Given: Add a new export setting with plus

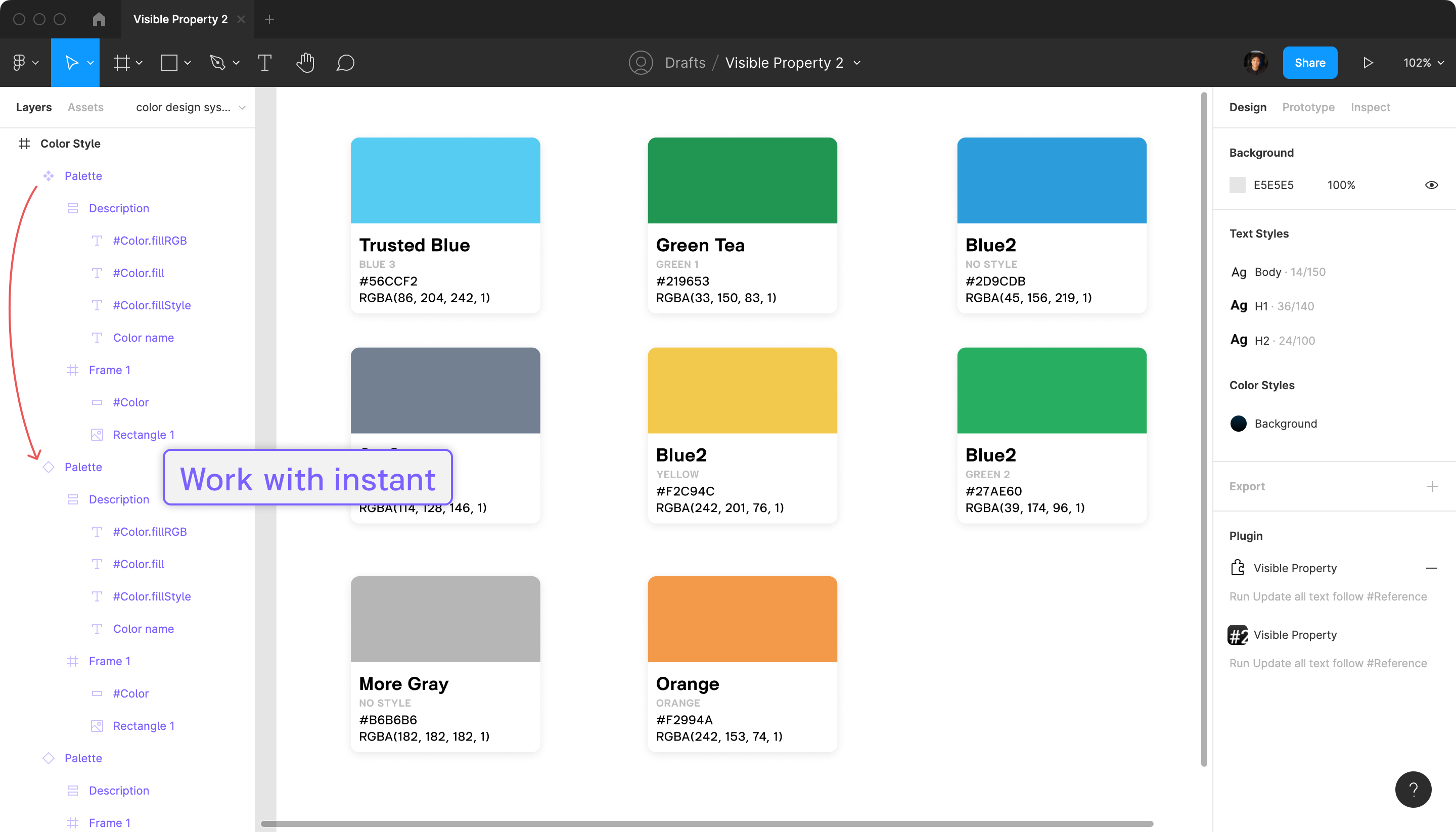Looking at the screenshot, I should click(x=1432, y=486).
